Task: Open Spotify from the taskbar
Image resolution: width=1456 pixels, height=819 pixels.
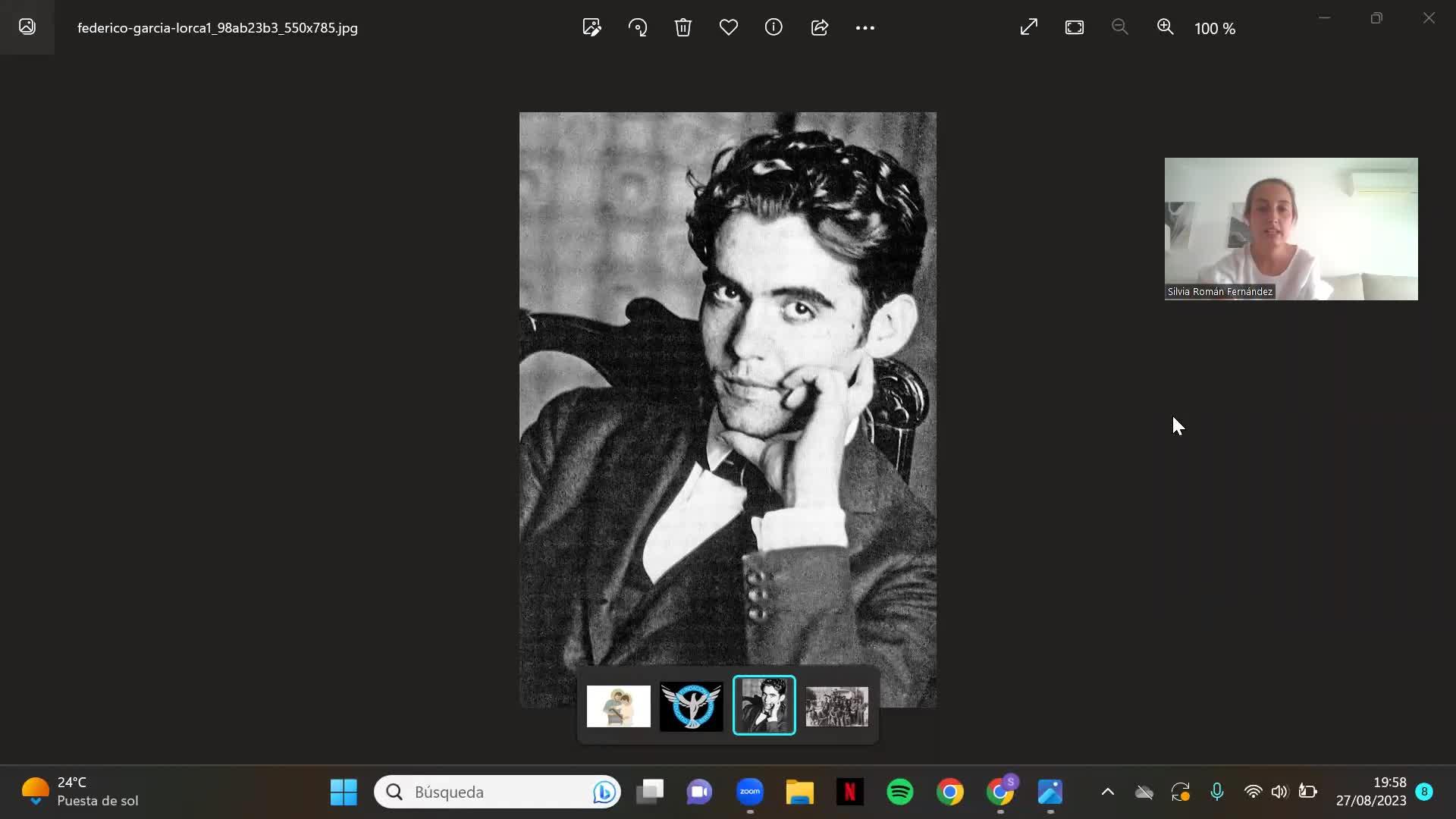Action: (x=899, y=792)
